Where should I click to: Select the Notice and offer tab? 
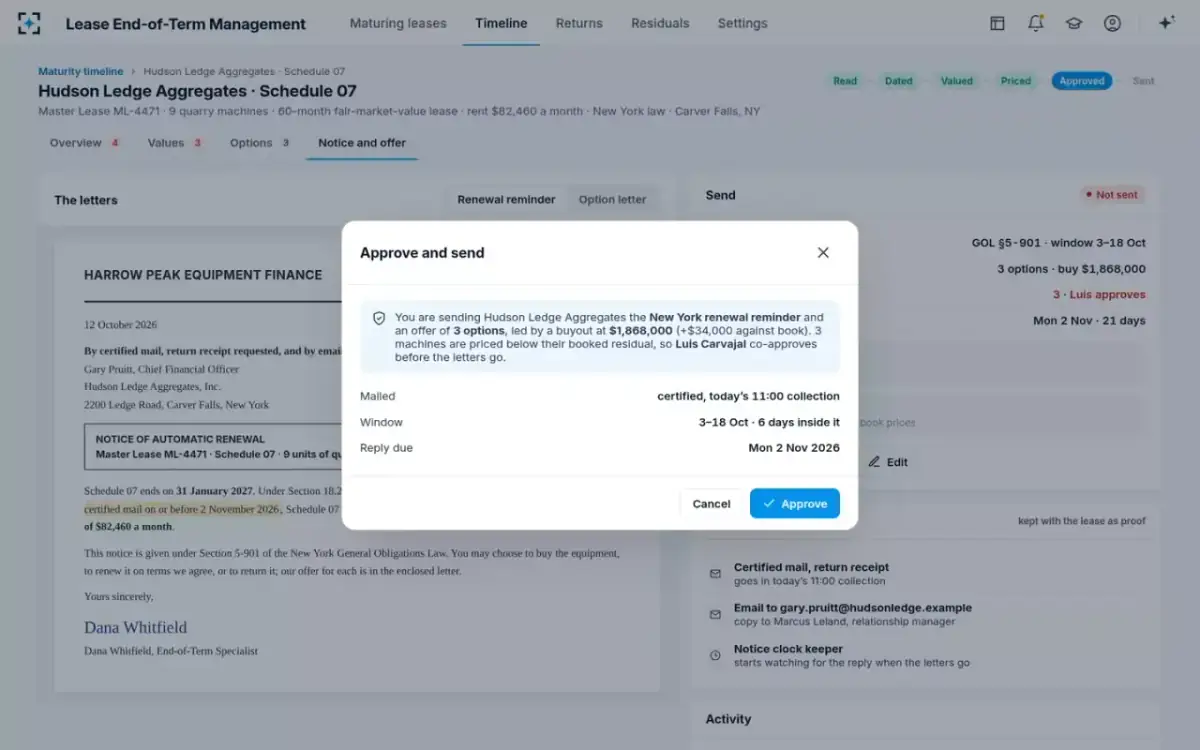pyautogui.click(x=362, y=143)
